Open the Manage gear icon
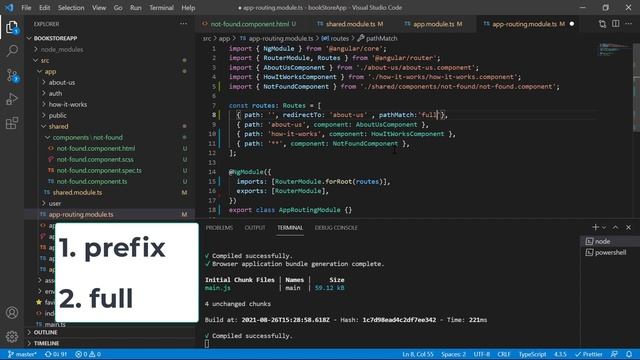640x360 pixels. (12, 336)
